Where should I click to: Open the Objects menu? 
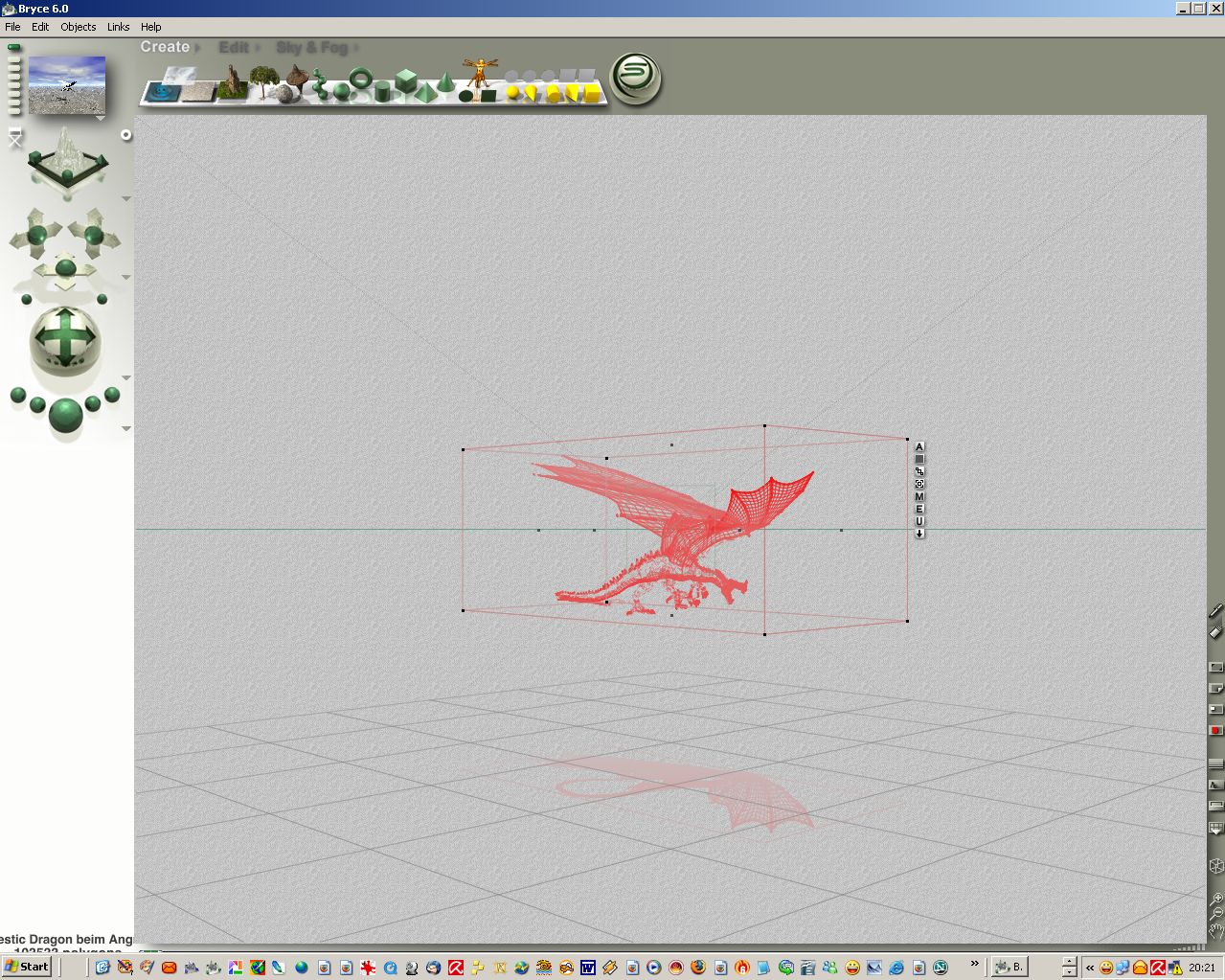pos(78,27)
